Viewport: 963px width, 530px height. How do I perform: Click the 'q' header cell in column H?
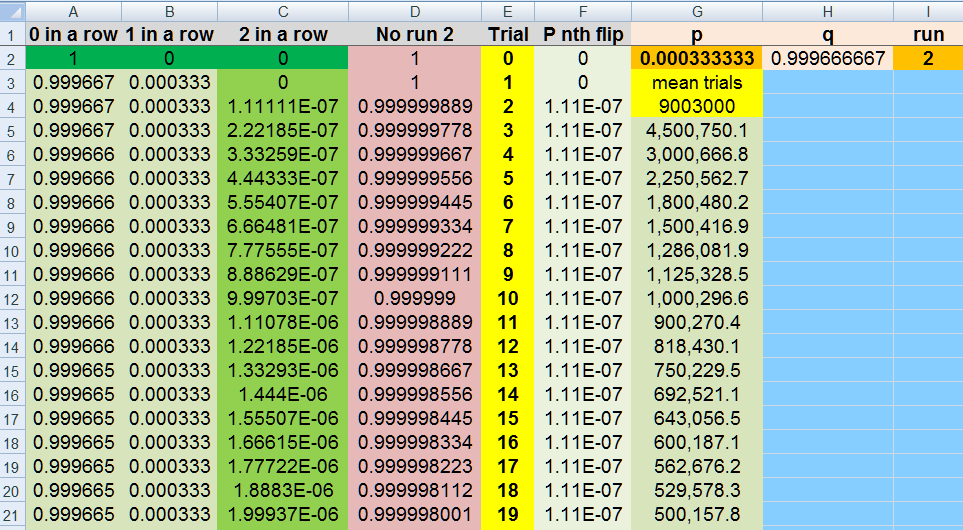pyautogui.click(x=828, y=34)
